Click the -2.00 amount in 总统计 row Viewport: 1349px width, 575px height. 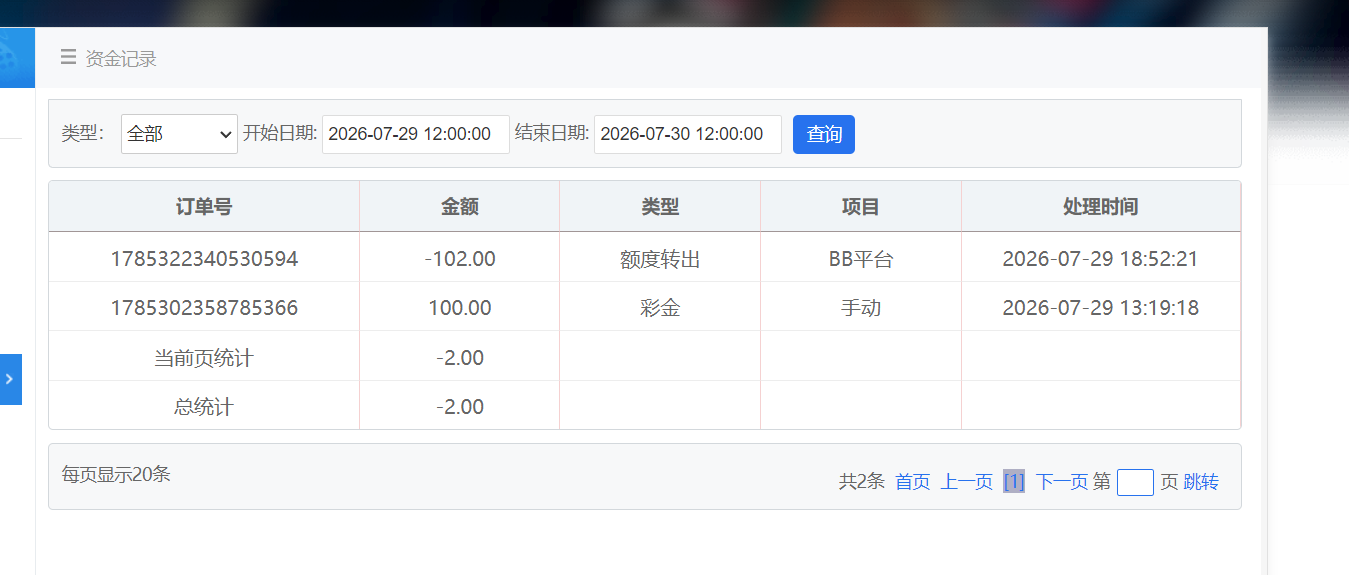[x=460, y=407]
